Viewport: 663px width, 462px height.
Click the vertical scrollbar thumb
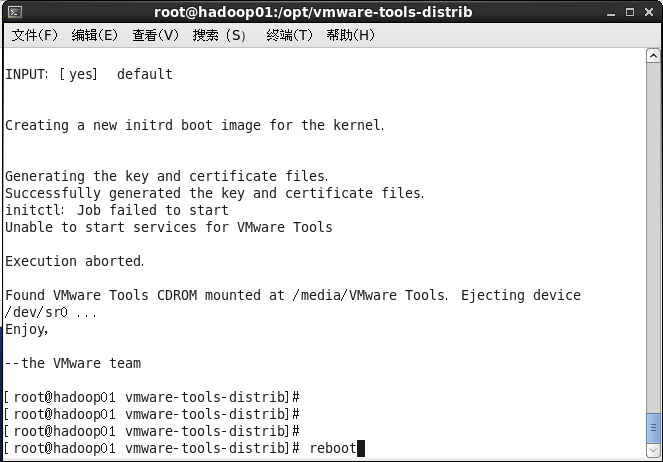pyautogui.click(x=653, y=428)
